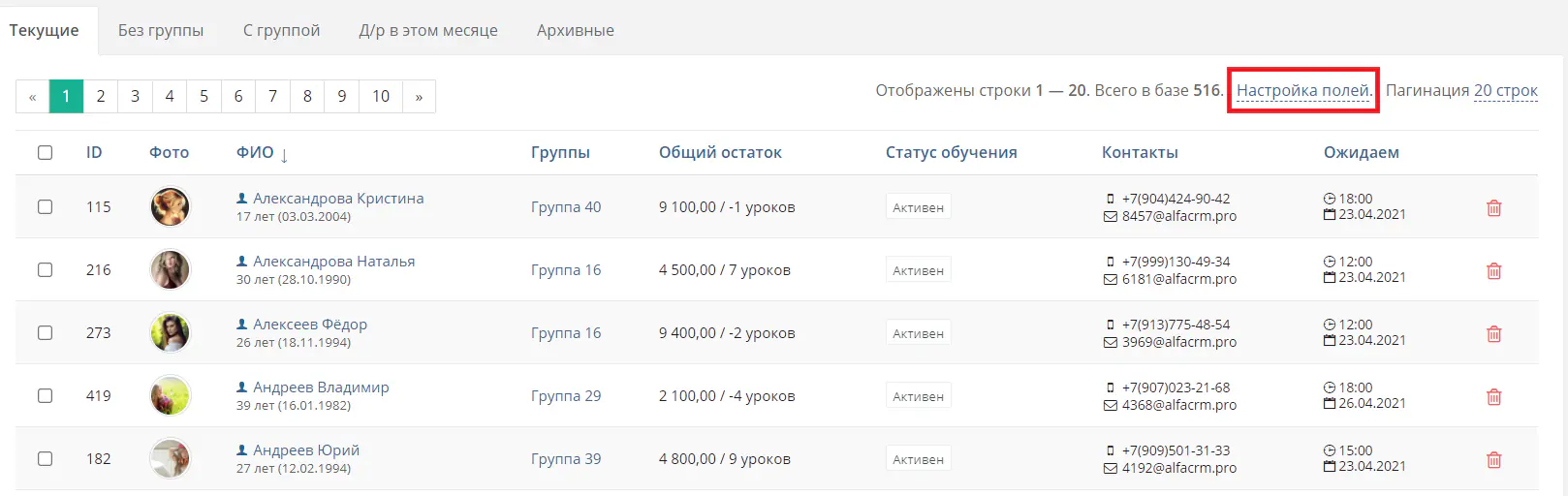Image resolution: width=1568 pixels, height=496 pixels.
Task: Click the Статус обучения column header
Action: [952, 152]
